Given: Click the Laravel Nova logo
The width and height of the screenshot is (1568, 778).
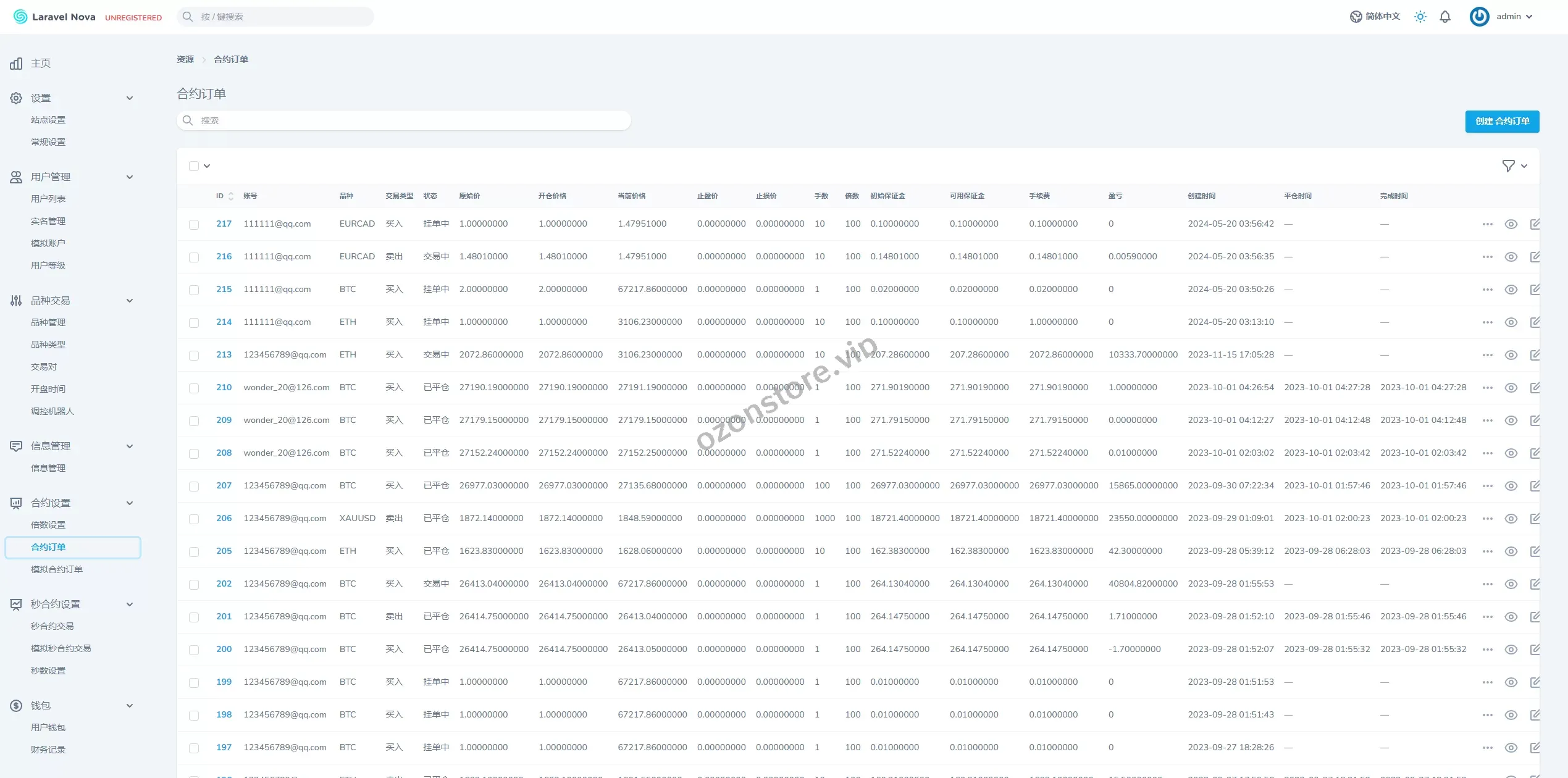Looking at the screenshot, I should (54, 17).
